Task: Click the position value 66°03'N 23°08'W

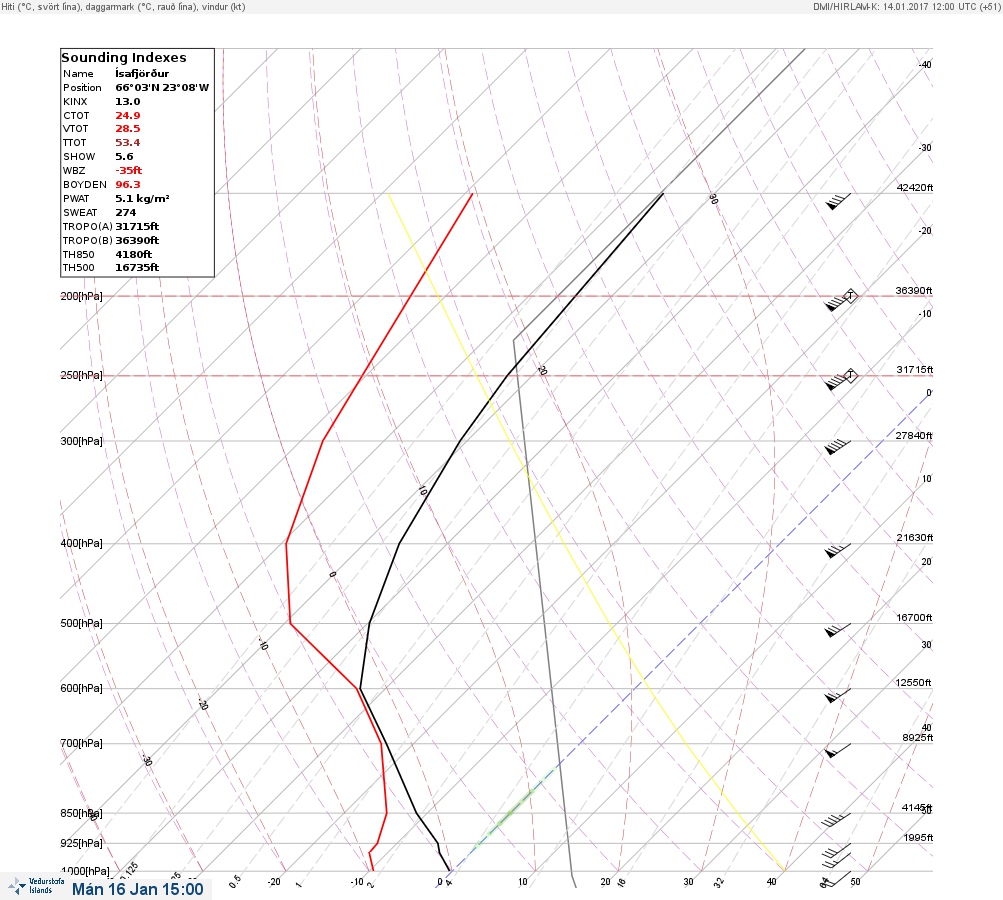Action: click(162, 88)
